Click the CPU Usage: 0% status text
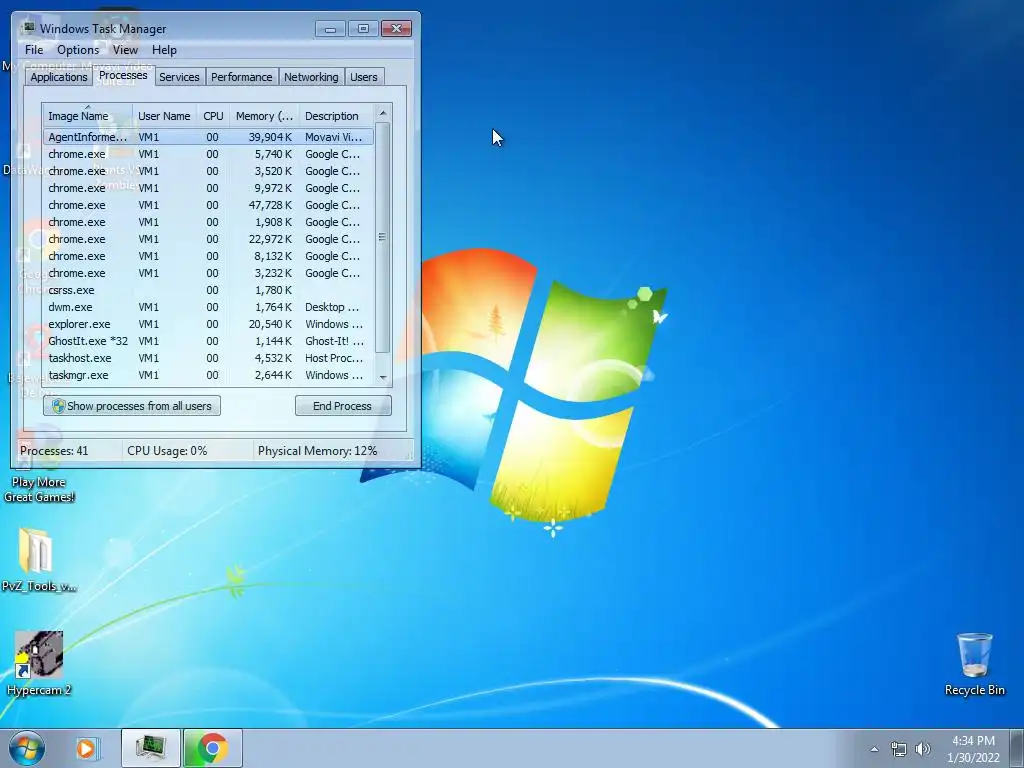Viewport: 1024px width, 768px height. (167, 451)
